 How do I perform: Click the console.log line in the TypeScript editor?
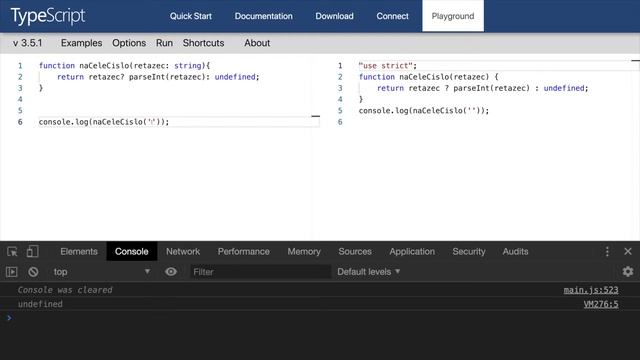click(x=104, y=122)
